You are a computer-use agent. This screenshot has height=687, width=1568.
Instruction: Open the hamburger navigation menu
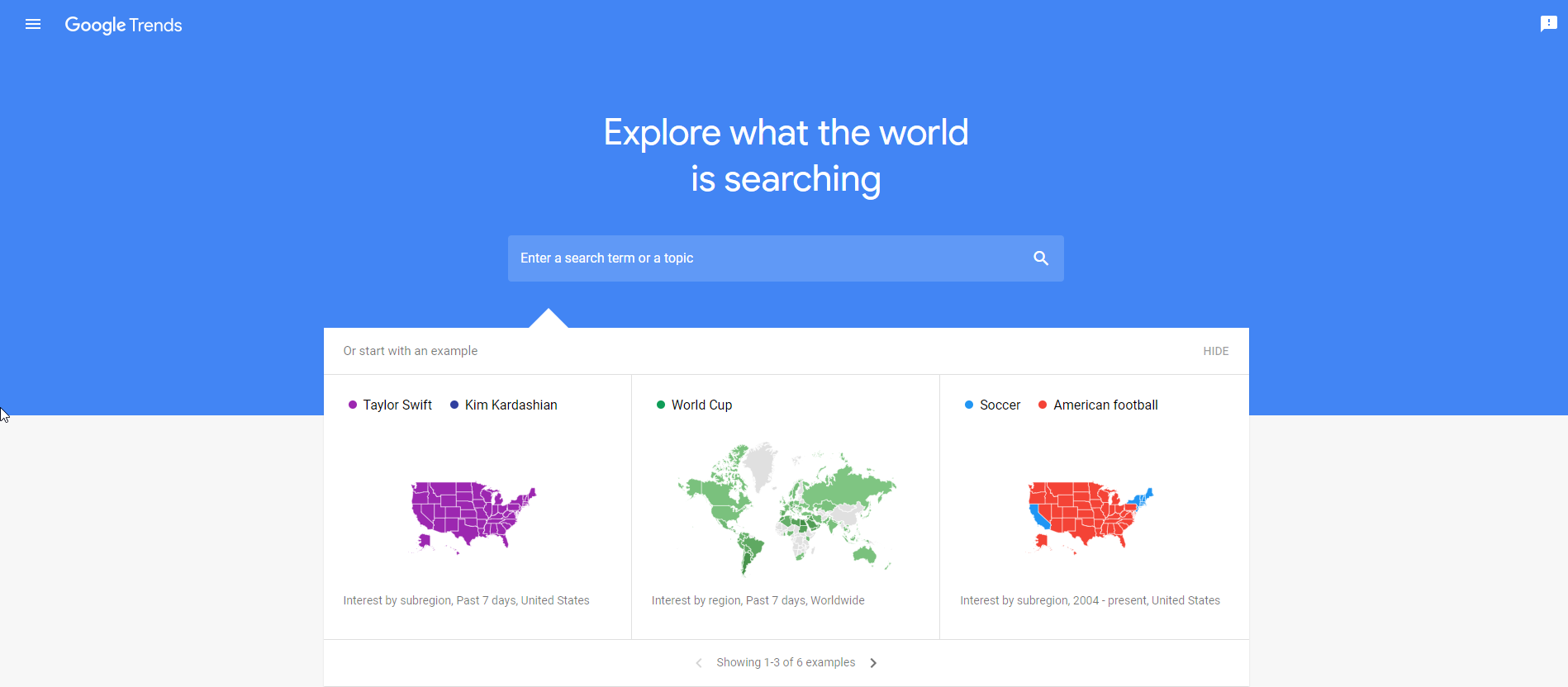click(33, 25)
